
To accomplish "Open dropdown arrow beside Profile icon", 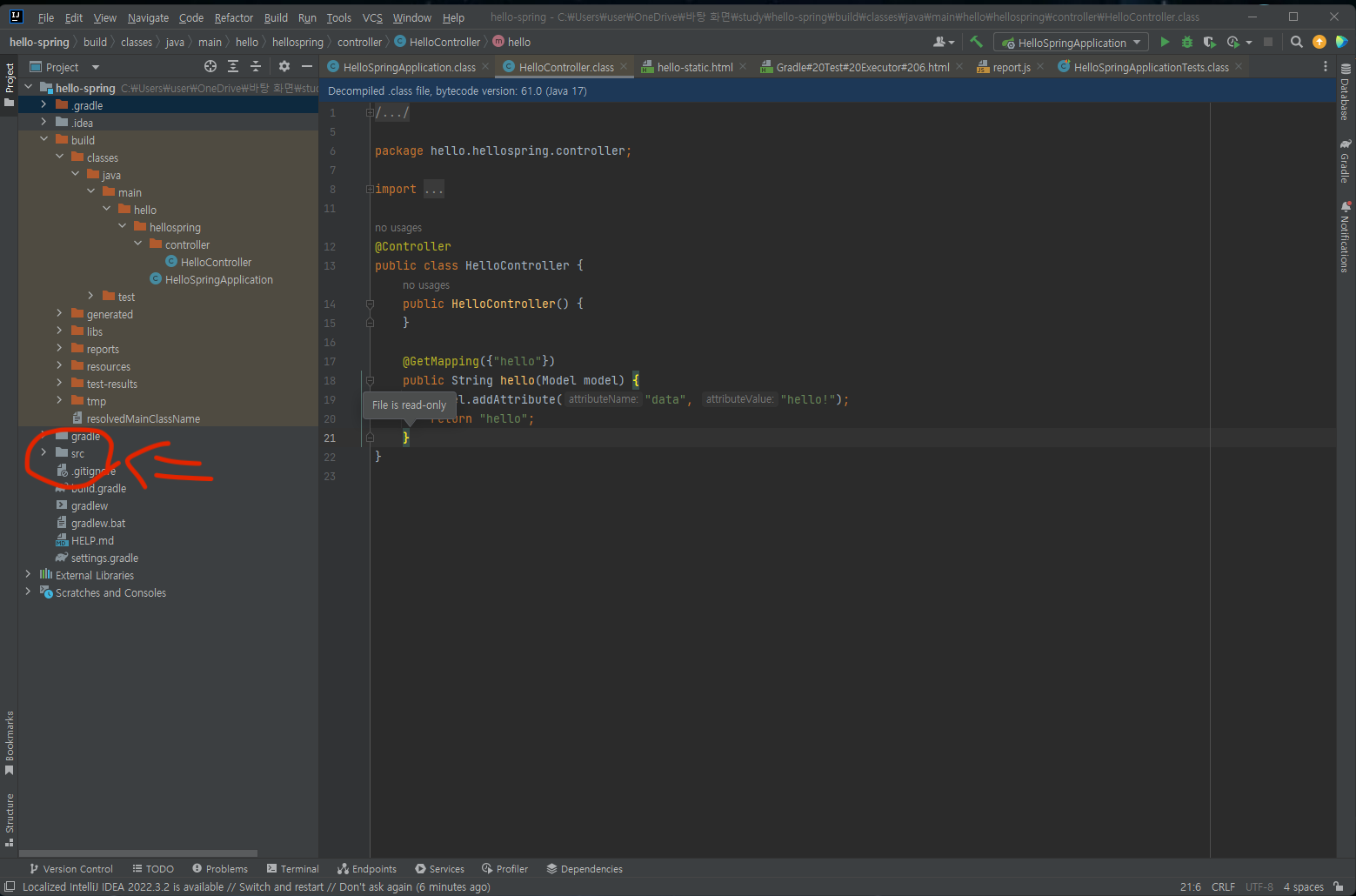I will (x=1249, y=42).
